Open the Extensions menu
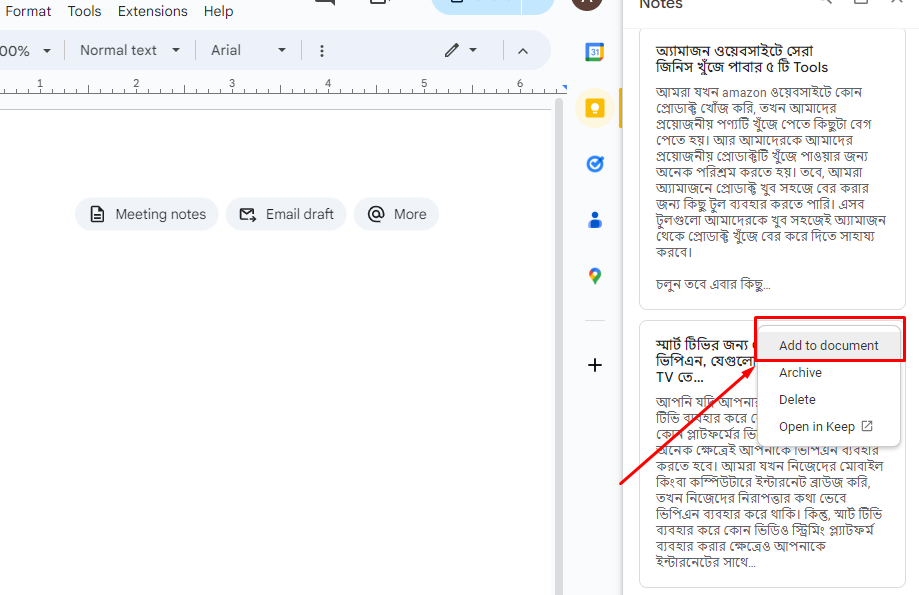Image resolution: width=919 pixels, height=595 pixels. [152, 11]
